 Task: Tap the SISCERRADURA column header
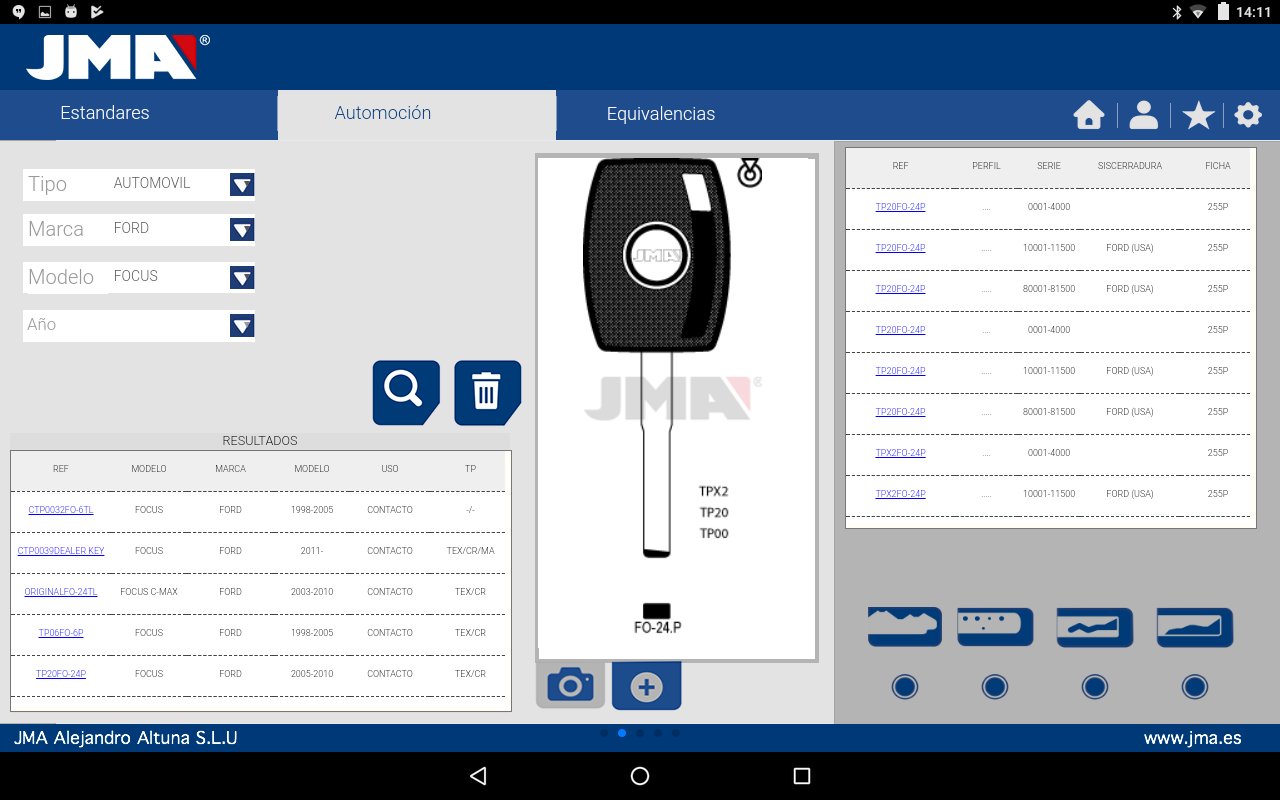pyautogui.click(x=1130, y=166)
